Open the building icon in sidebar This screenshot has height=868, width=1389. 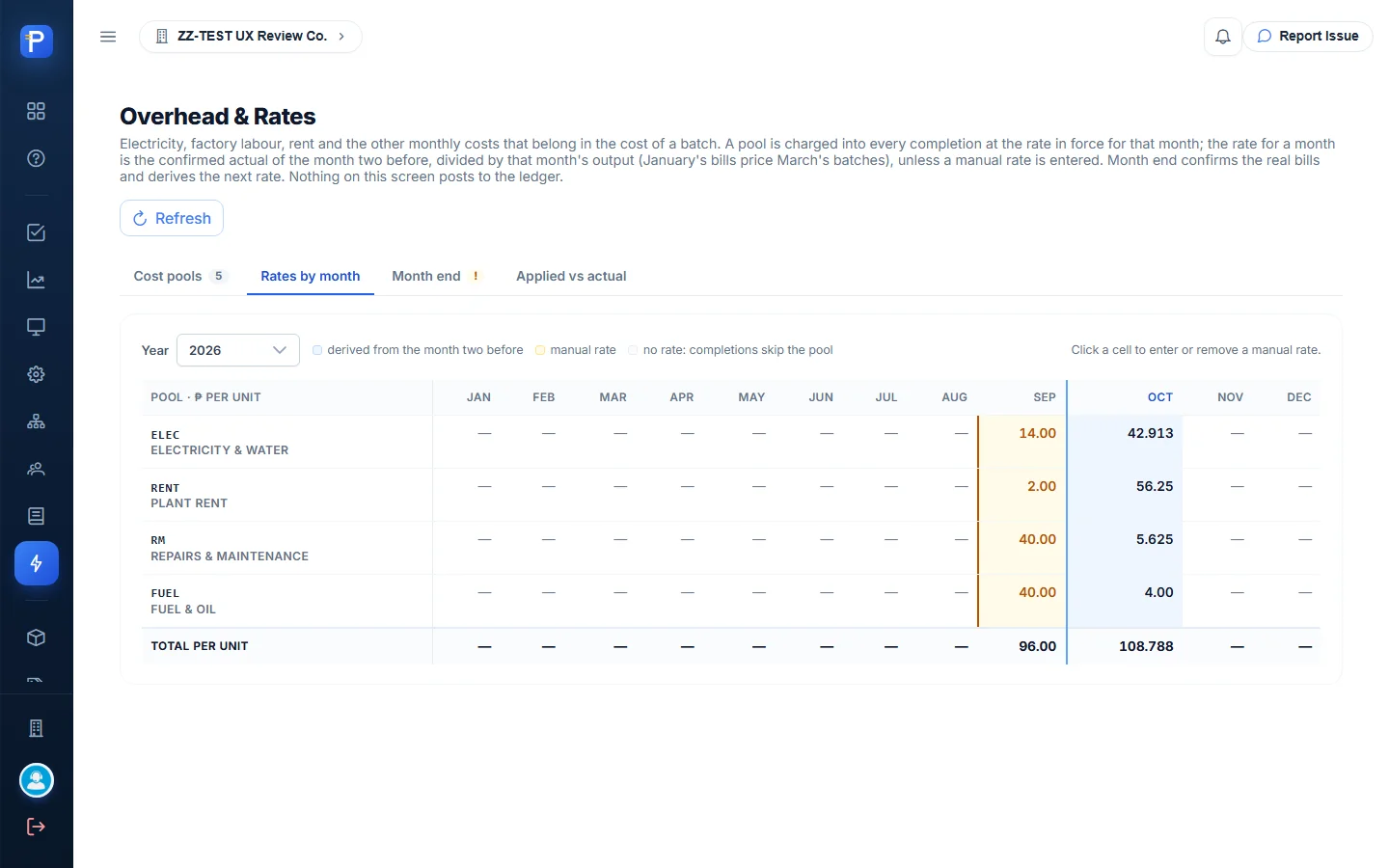coord(36,728)
